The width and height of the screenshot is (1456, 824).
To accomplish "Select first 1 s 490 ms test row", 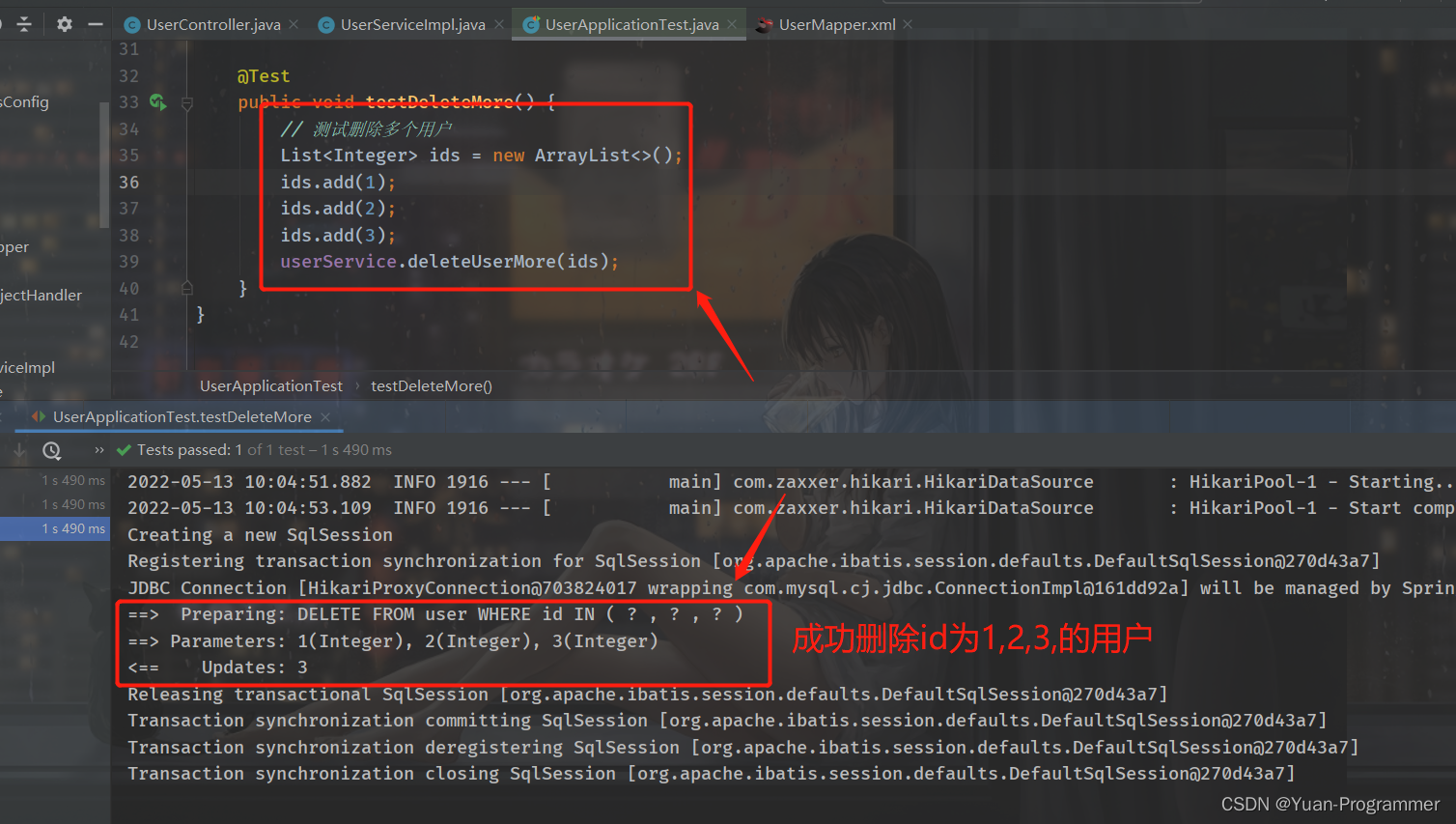I will click(x=55, y=480).
